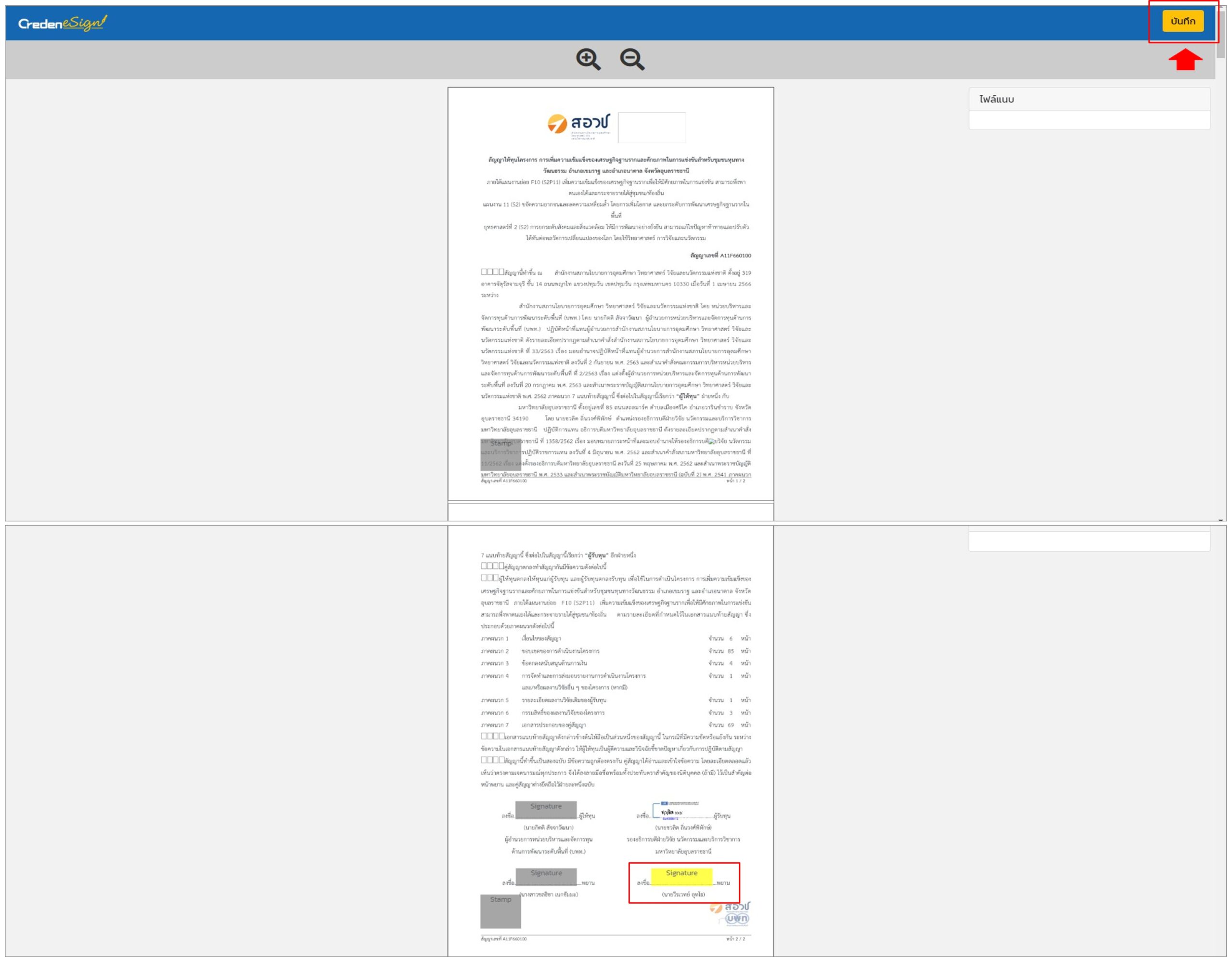Click the page 2 / 2 footer label
This screenshot has height=957, width=1232.
735,939
